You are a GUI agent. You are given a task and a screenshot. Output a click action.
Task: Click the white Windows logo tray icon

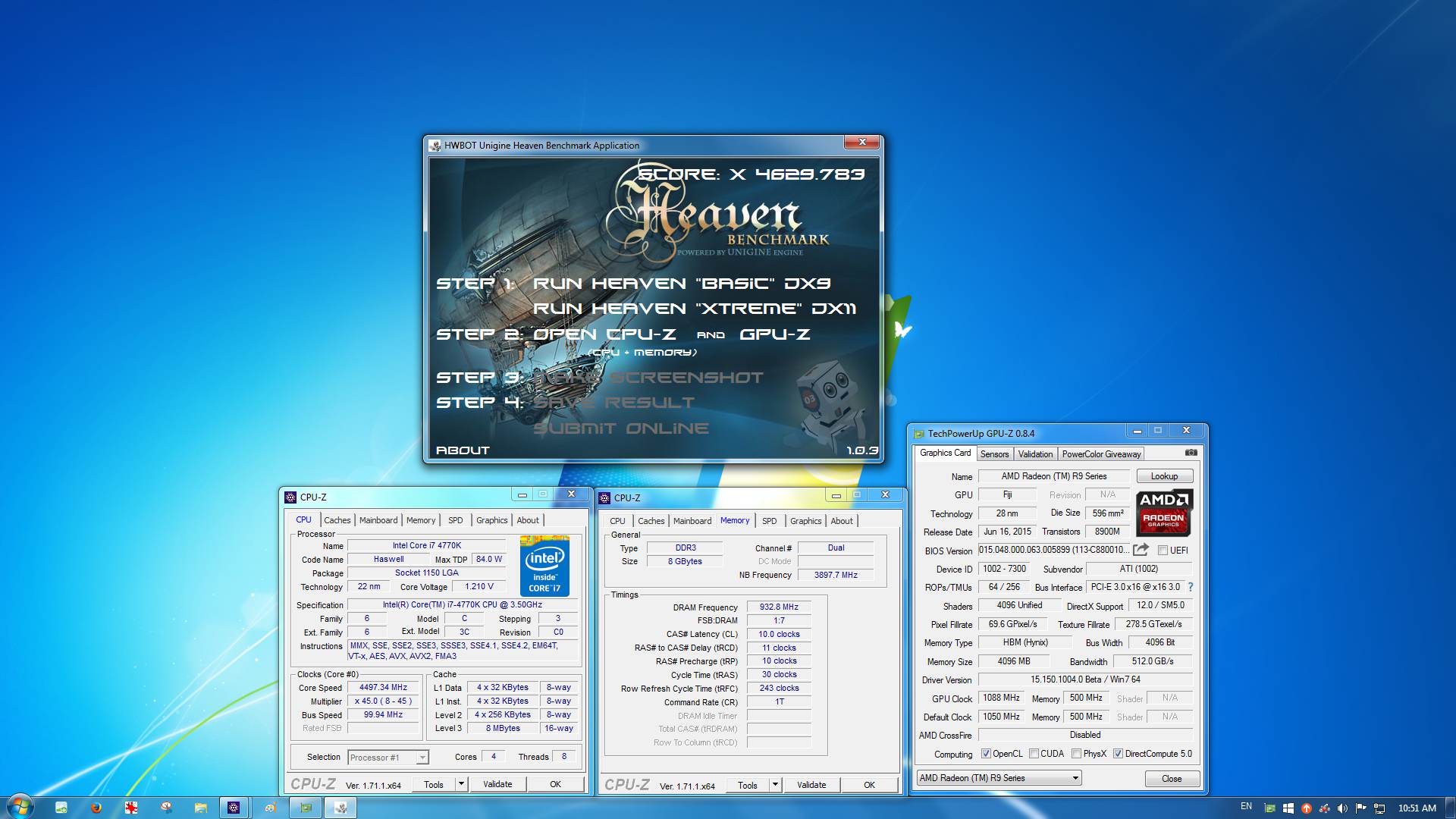tap(1288, 808)
